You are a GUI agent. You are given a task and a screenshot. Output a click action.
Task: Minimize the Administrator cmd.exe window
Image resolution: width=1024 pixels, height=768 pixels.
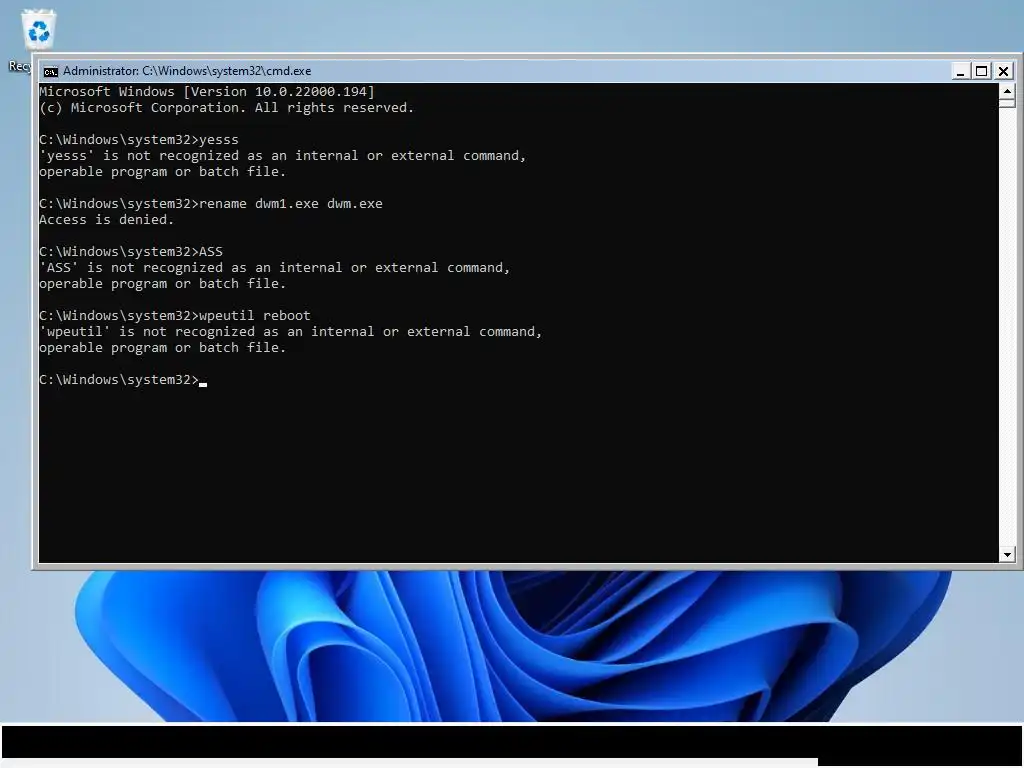click(960, 71)
